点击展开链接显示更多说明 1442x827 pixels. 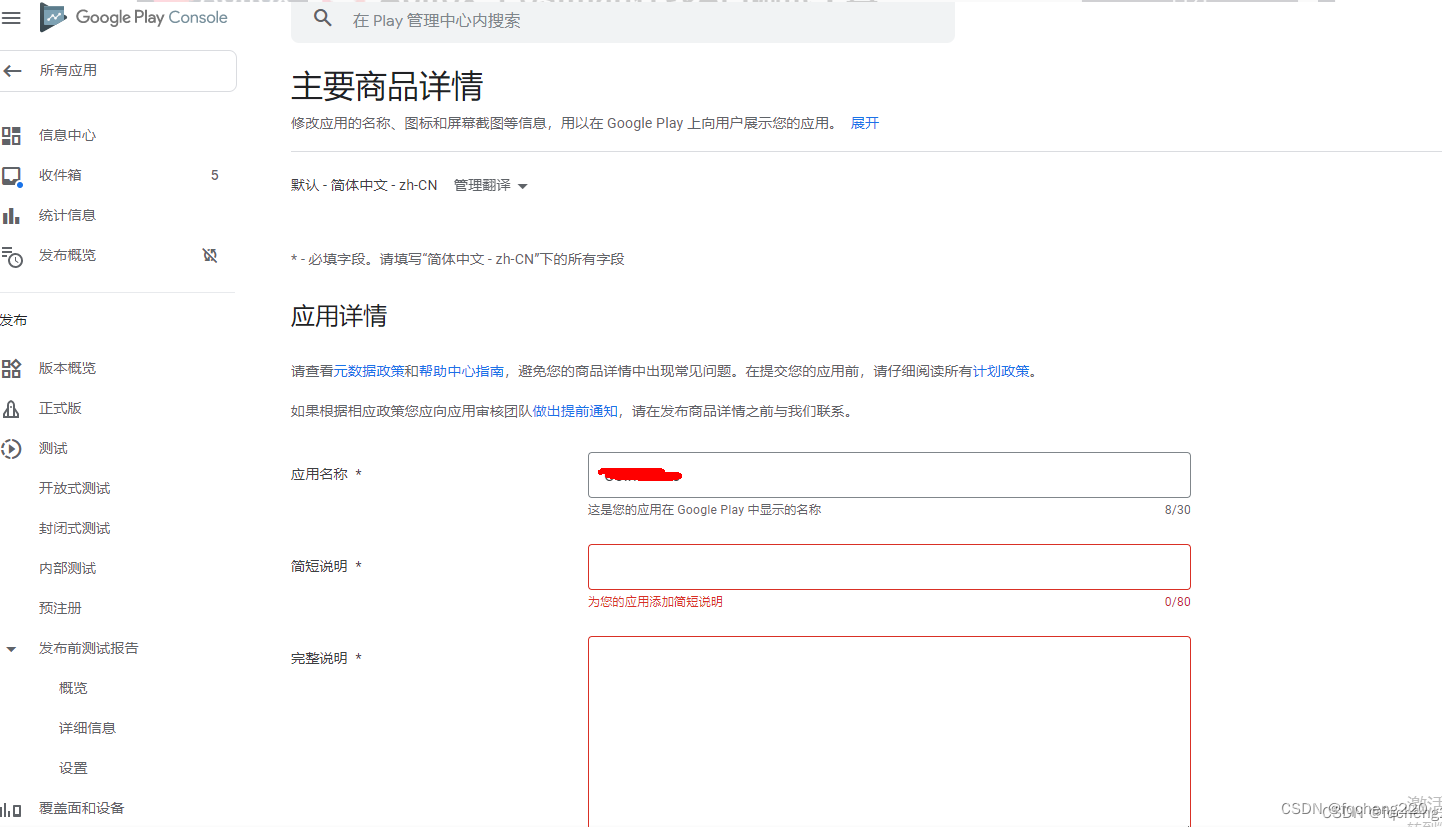coord(863,122)
